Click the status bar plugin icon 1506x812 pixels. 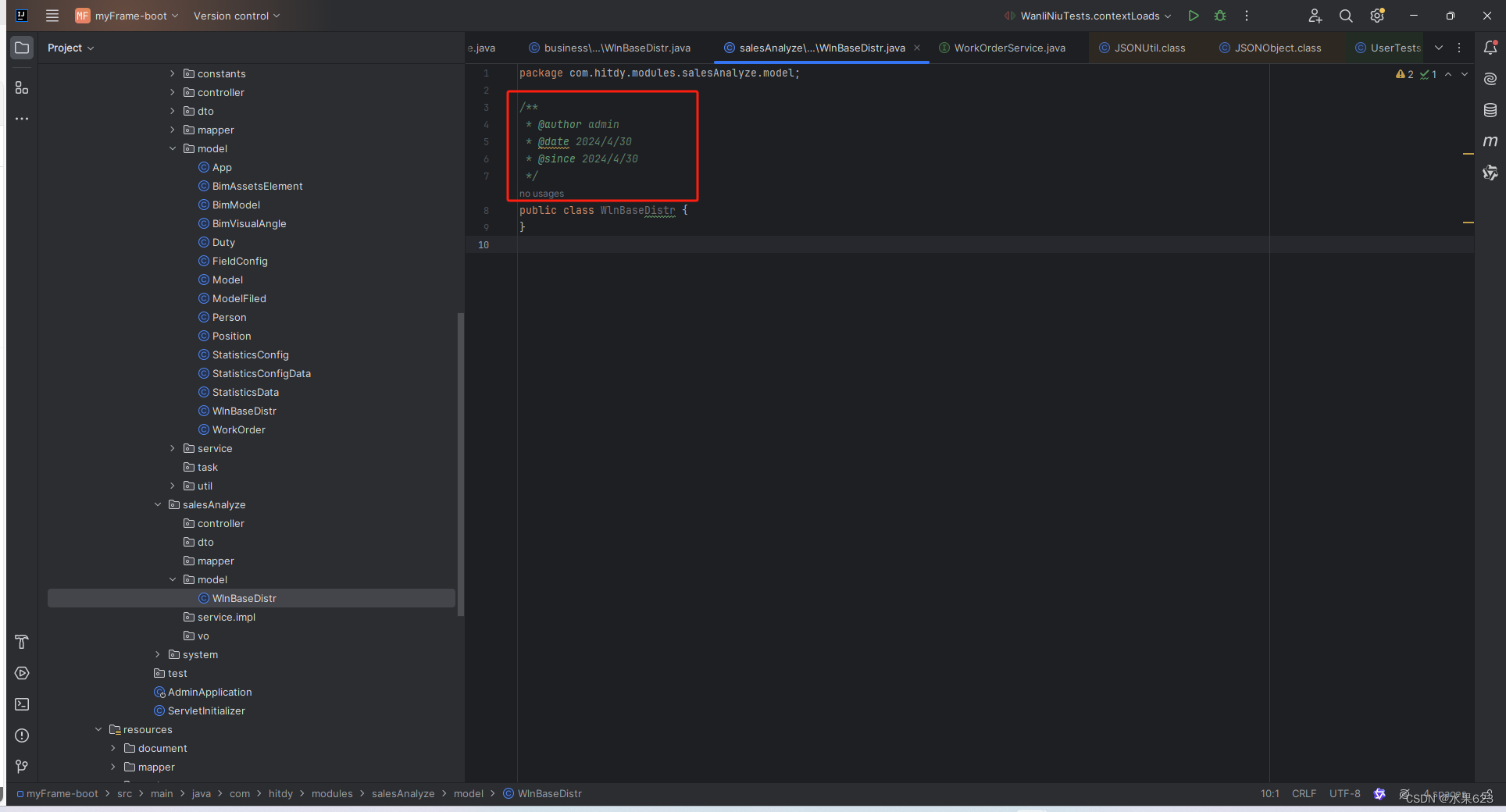[x=1379, y=793]
